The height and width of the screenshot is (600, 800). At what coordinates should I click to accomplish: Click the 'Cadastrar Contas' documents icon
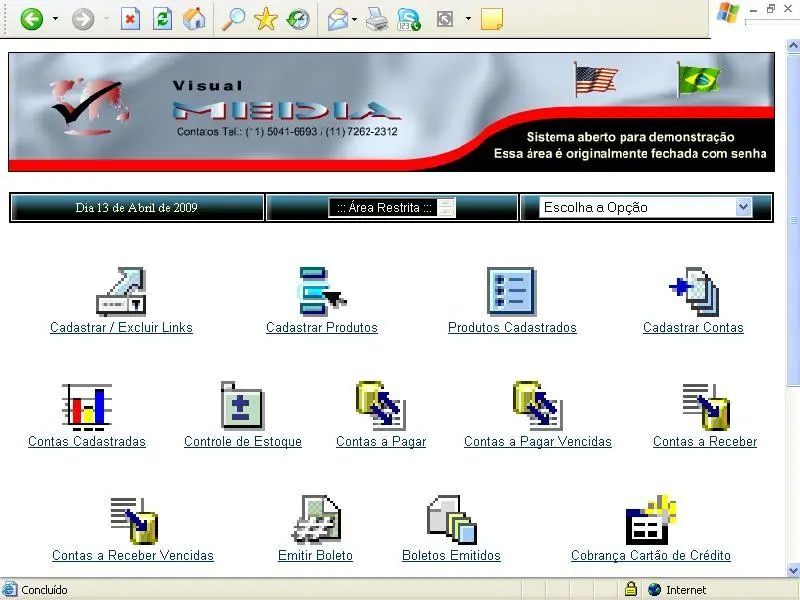tap(694, 291)
